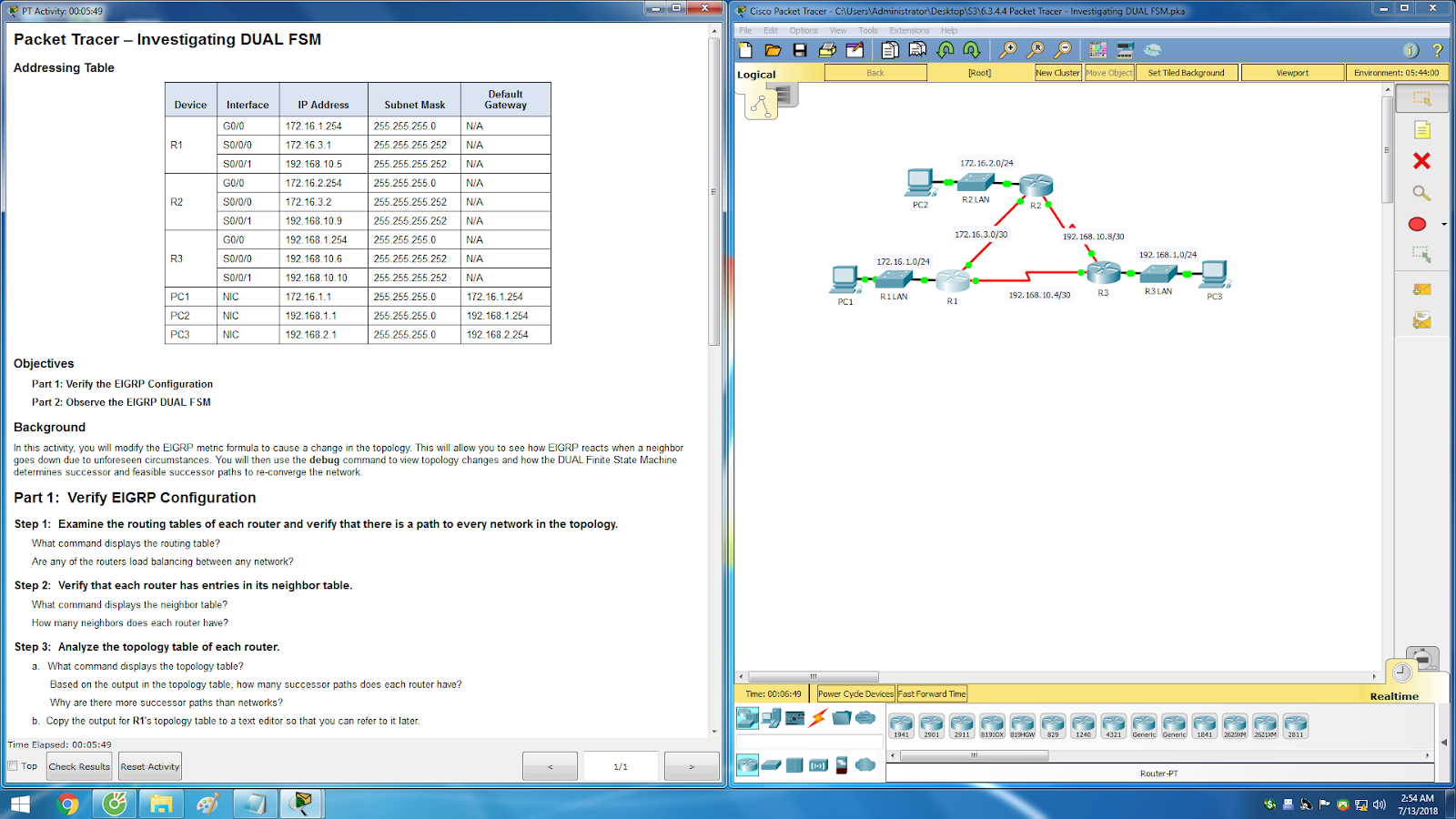Choose the Select tool in right sidebar

[x=1422, y=98]
